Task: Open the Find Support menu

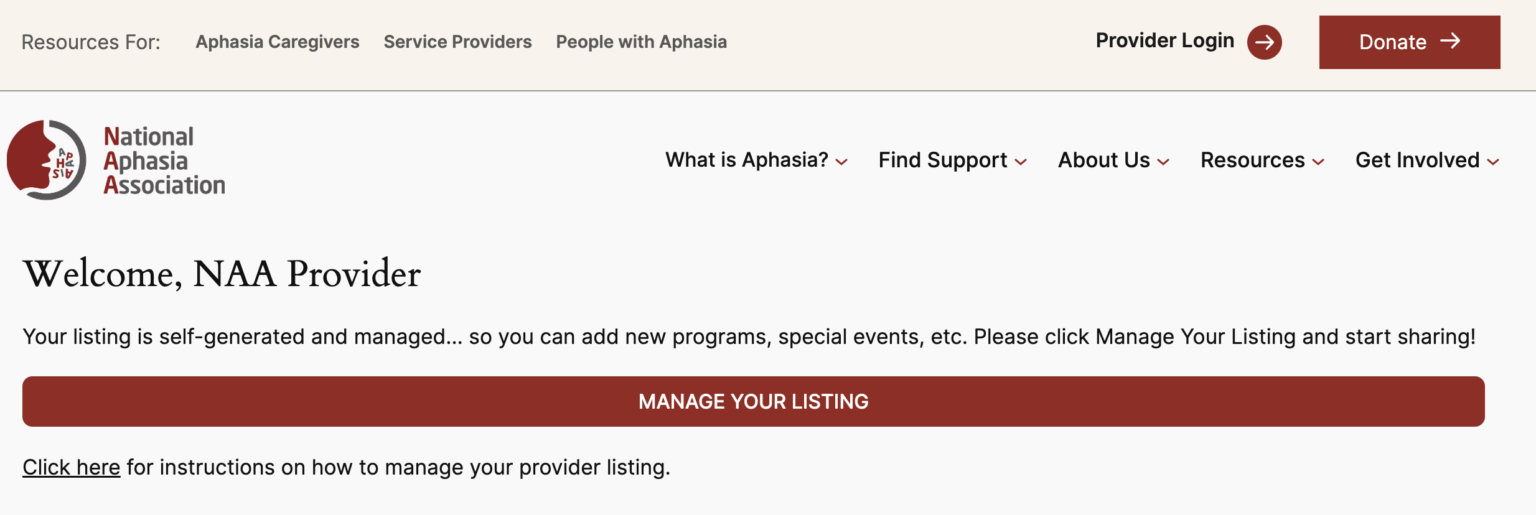Action: pos(943,160)
